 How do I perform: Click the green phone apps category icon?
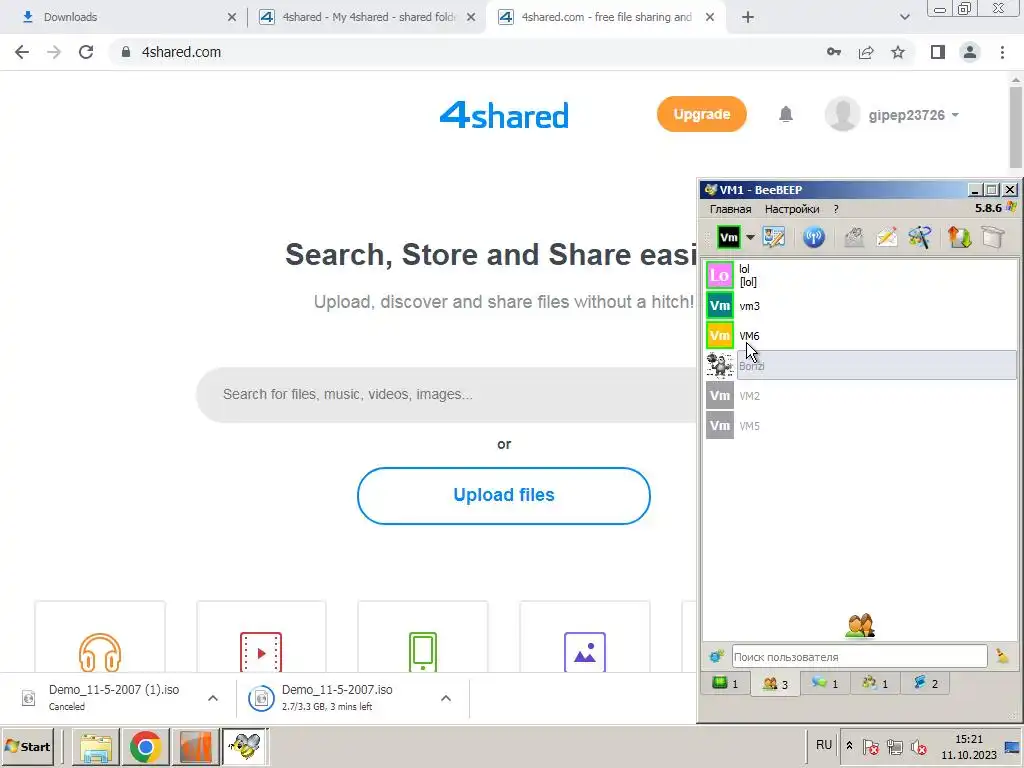coord(423,652)
